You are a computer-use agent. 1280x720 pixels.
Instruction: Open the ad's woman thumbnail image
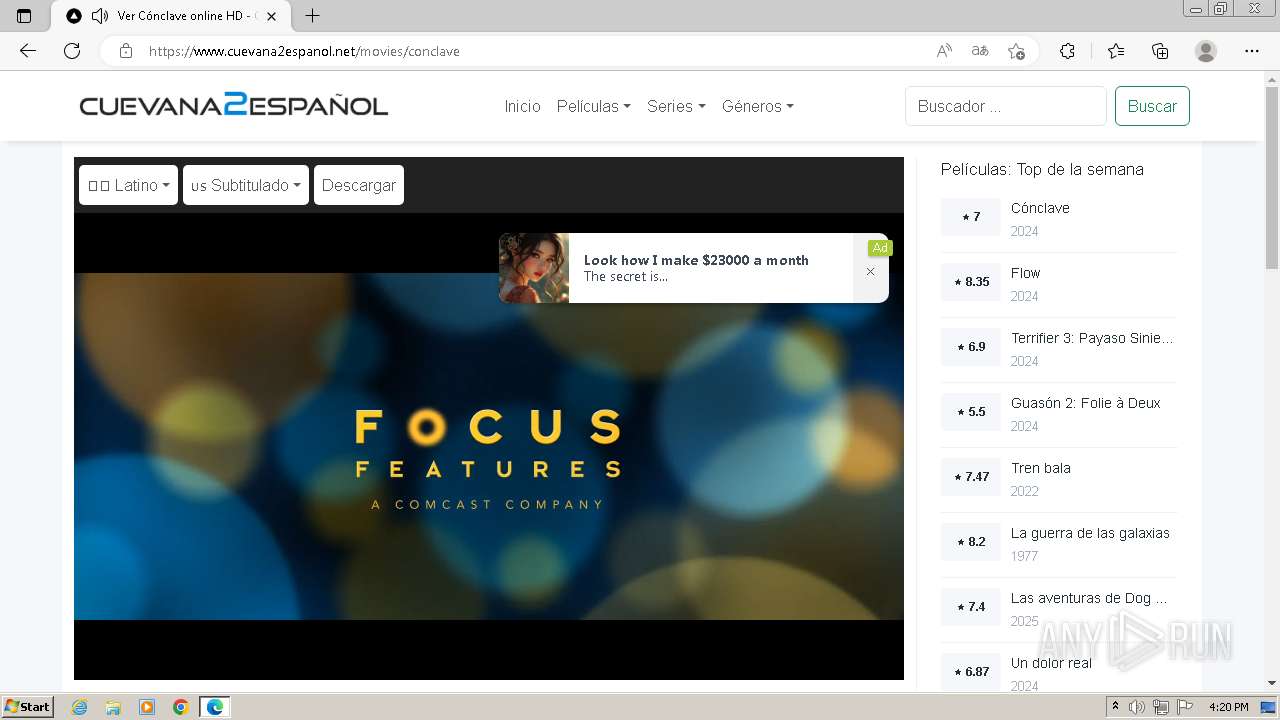534,268
